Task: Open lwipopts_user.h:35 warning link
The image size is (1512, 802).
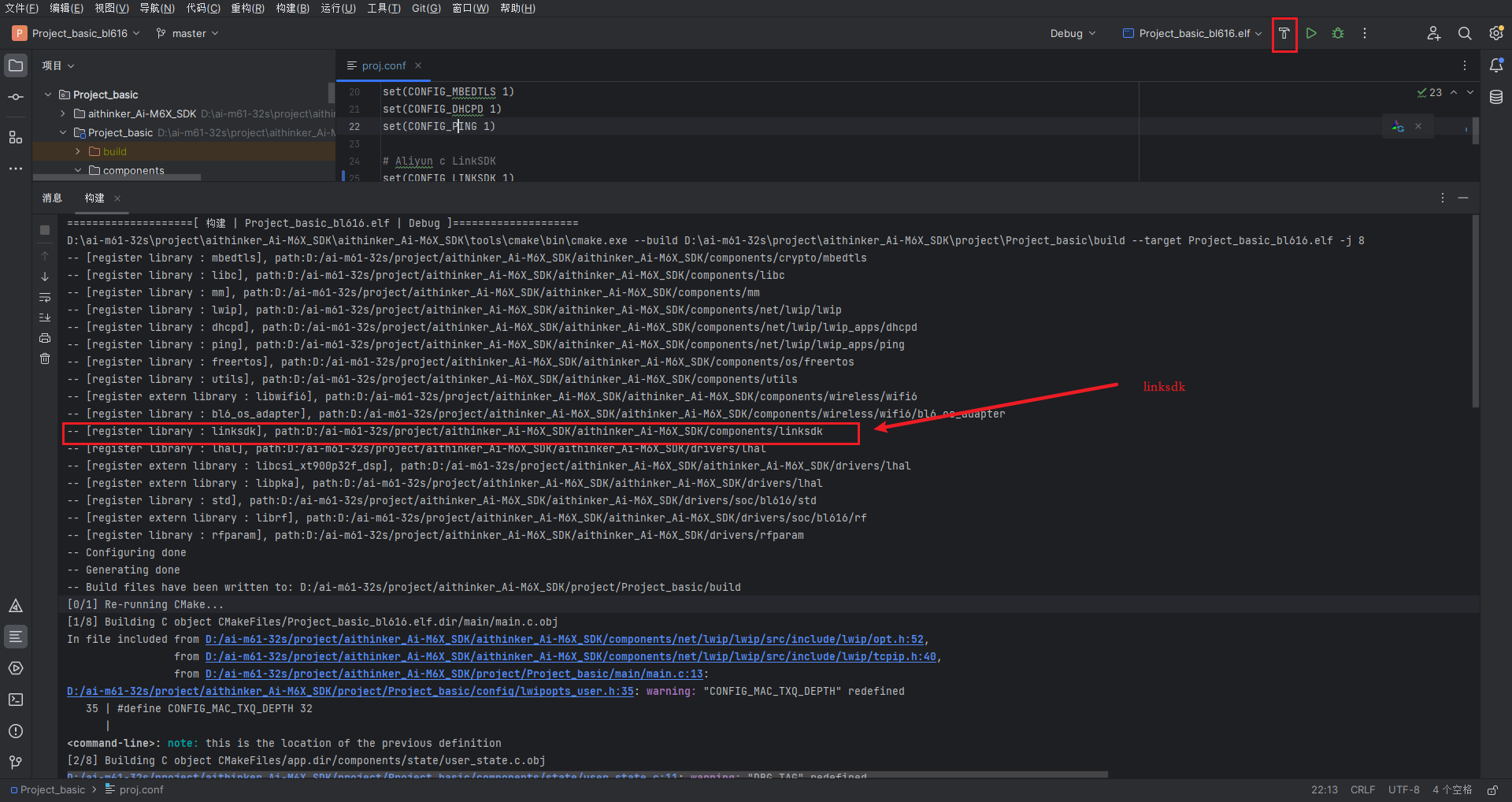Action: (350, 691)
